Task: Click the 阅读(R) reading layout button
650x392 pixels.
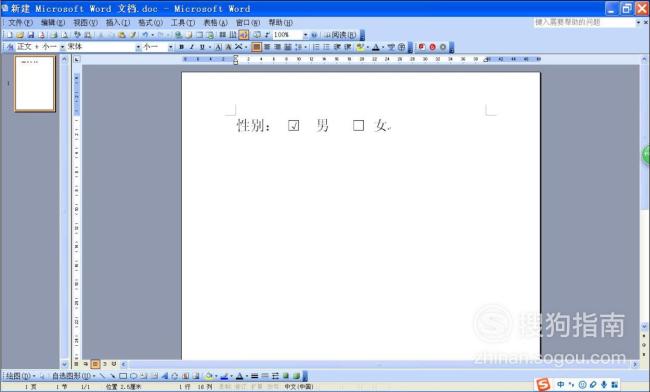Action: (340, 35)
